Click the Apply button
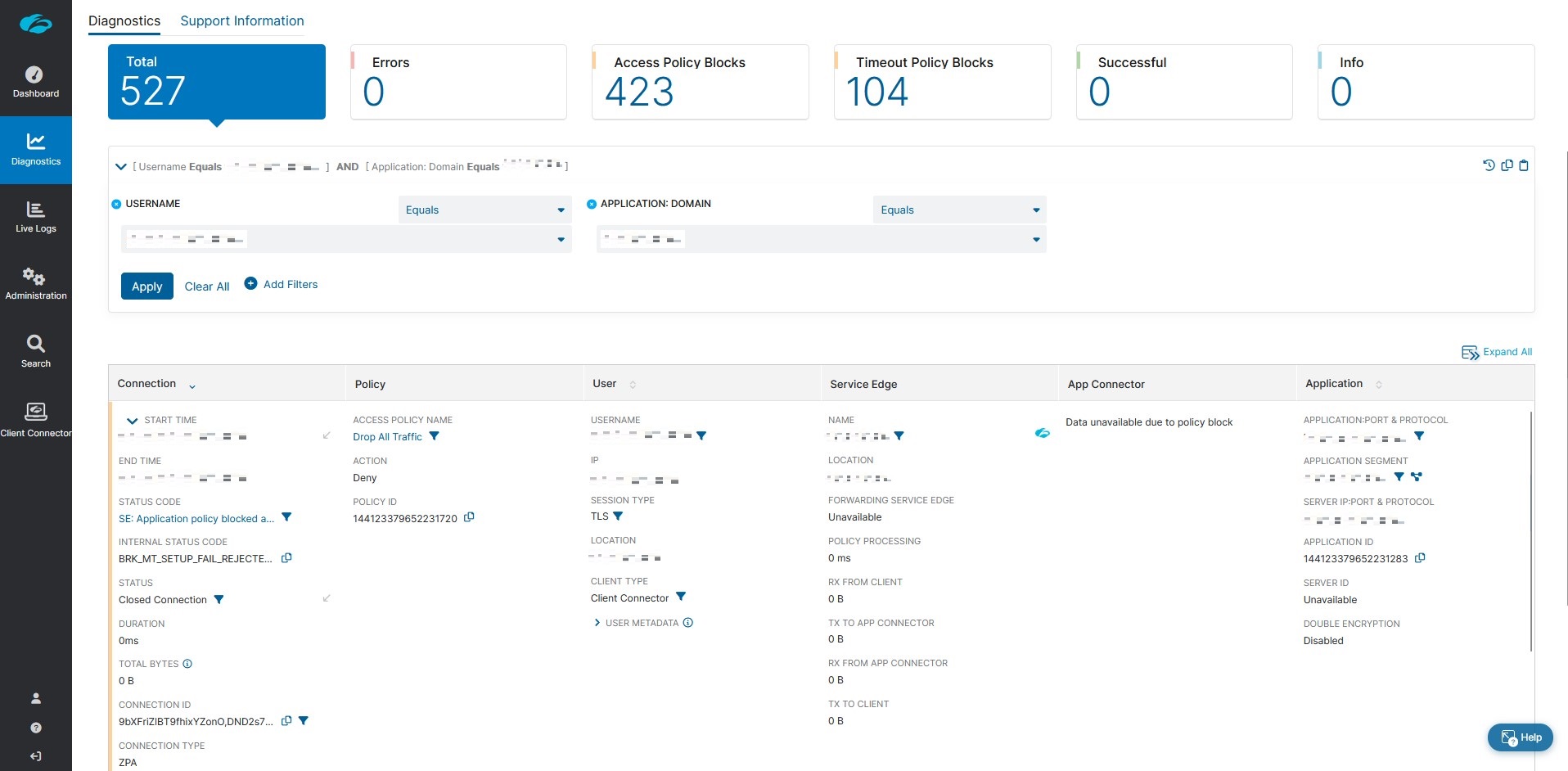The image size is (1568, 771). point(147,286)
